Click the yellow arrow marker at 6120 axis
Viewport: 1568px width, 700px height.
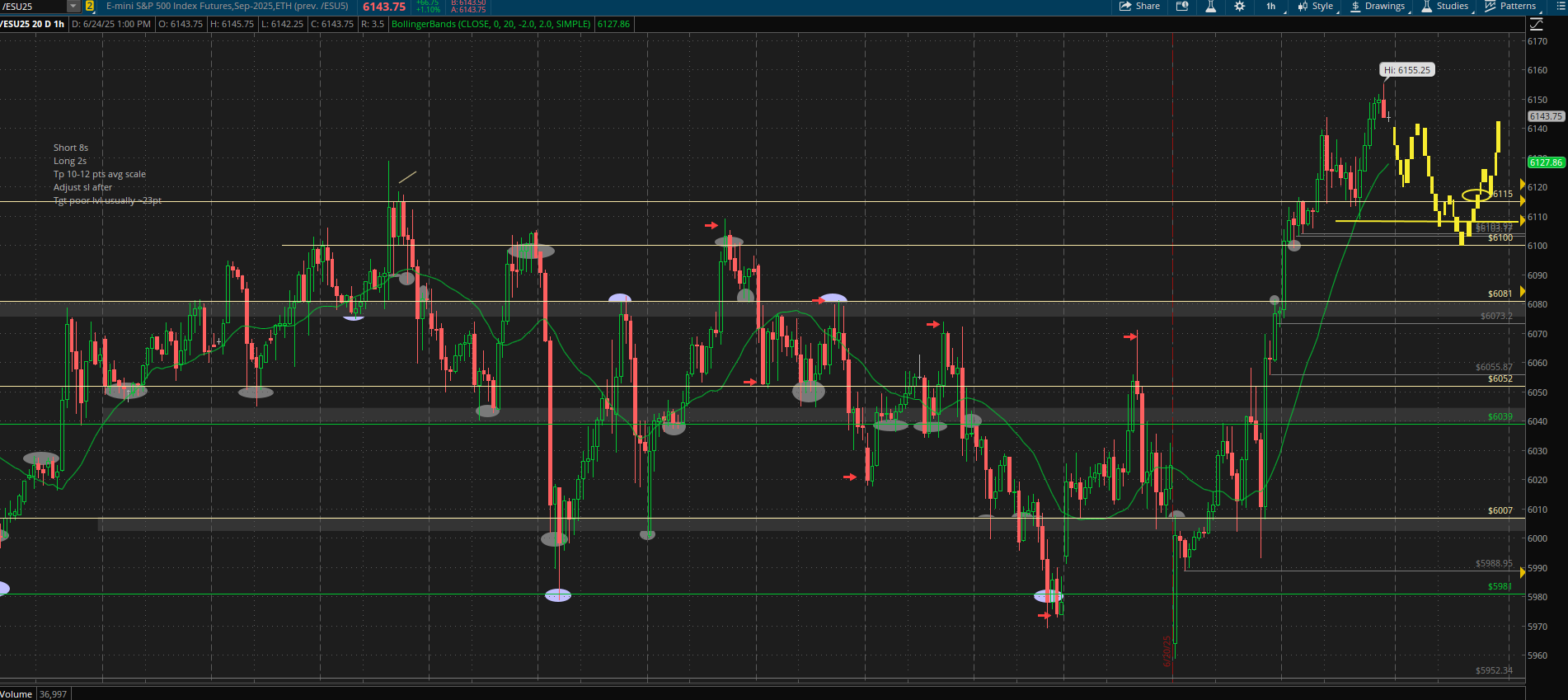tap(1523, 185)
